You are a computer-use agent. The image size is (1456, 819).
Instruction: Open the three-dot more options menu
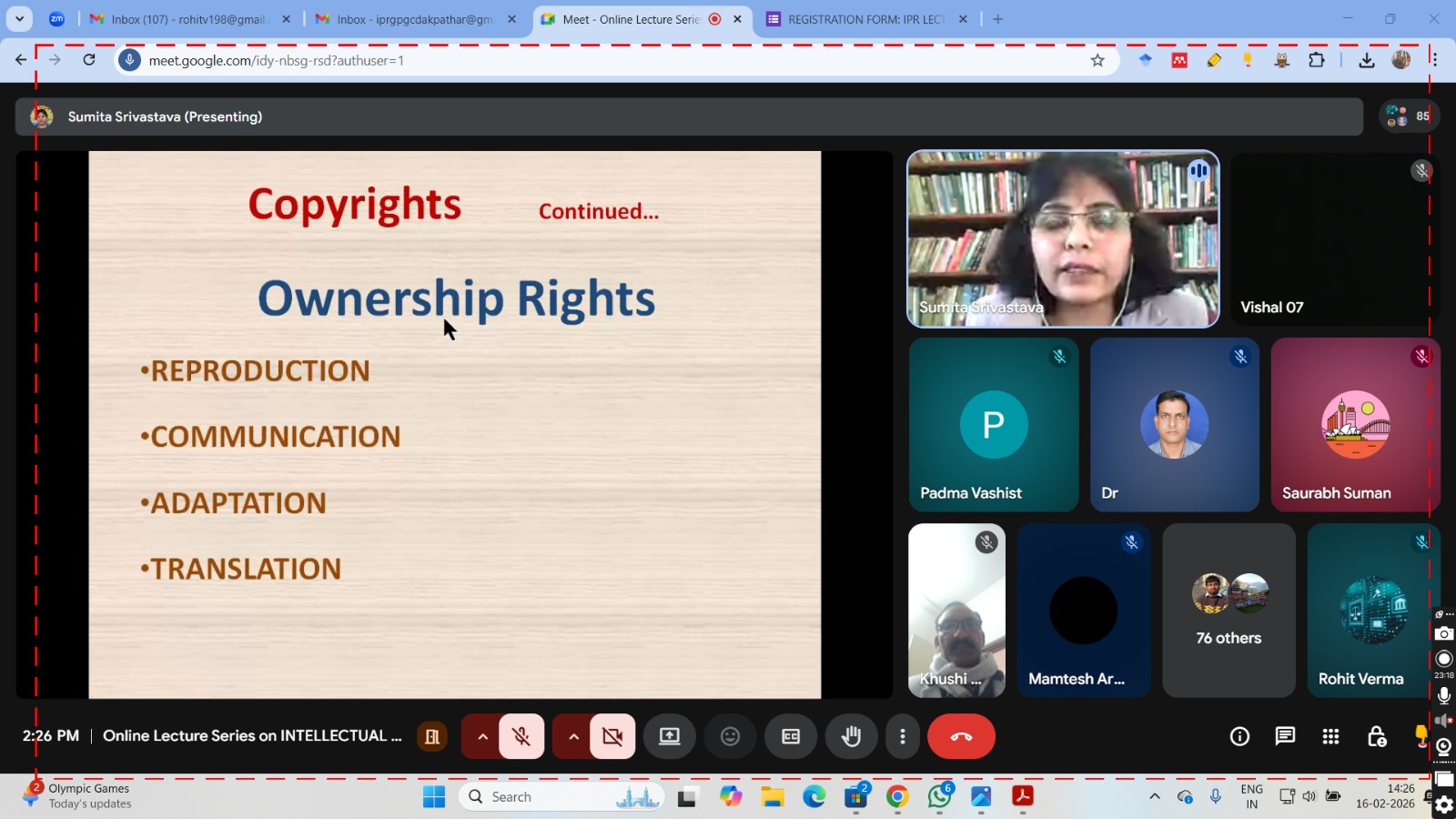[x=903, y=736]
